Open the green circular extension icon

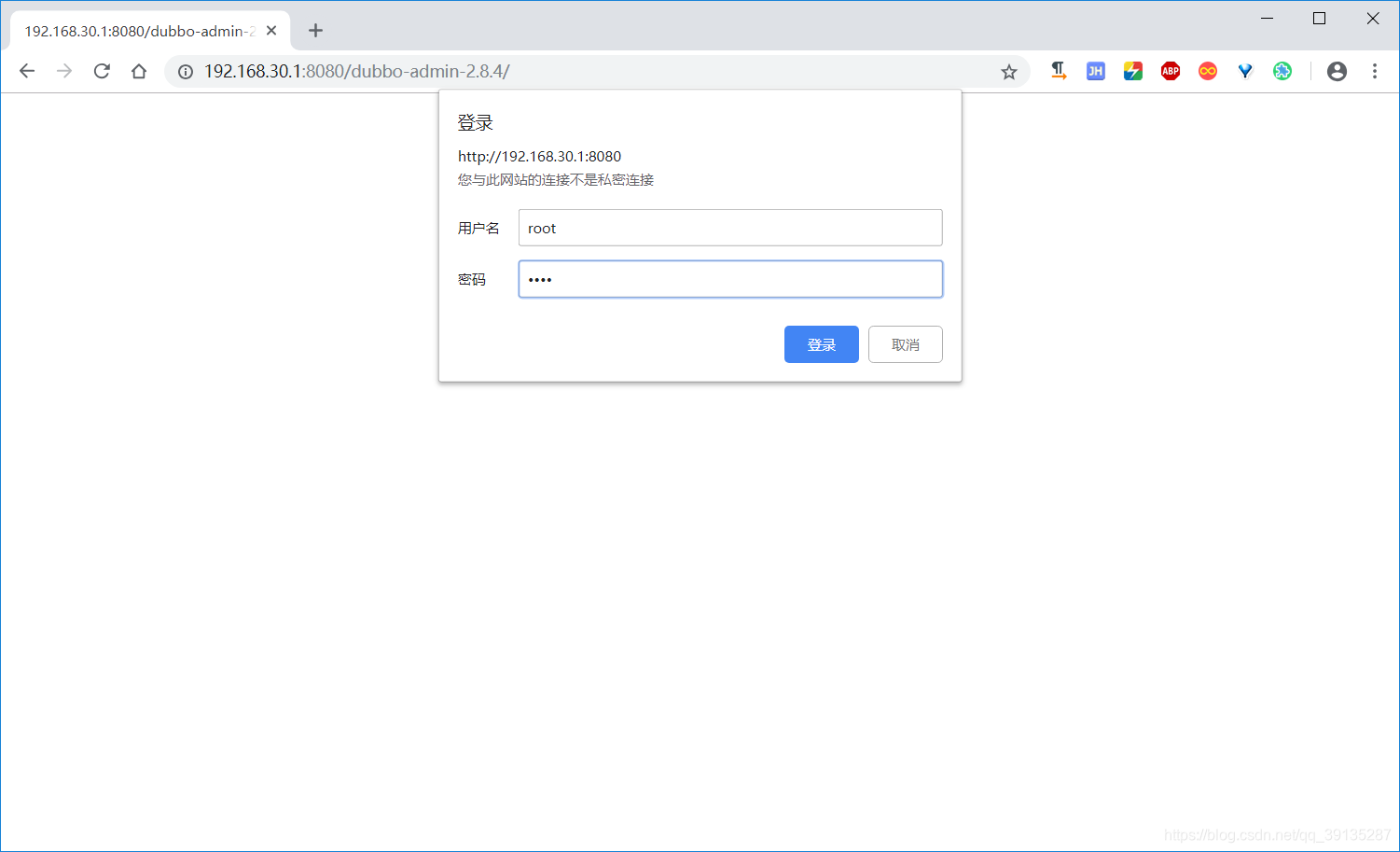pyautogui.click(x=1282, y=71)
